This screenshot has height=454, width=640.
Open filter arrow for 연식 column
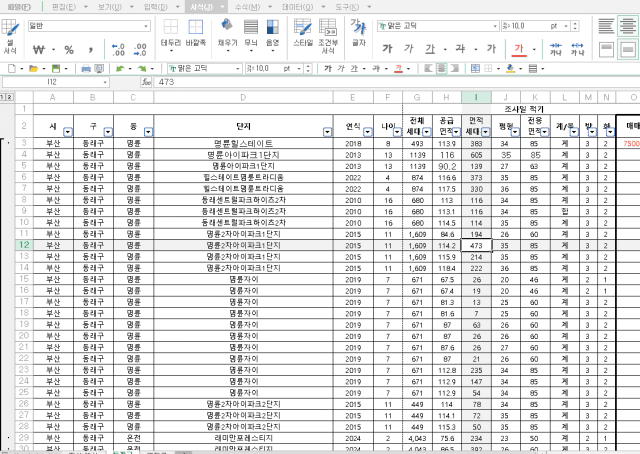coord(368,132)
